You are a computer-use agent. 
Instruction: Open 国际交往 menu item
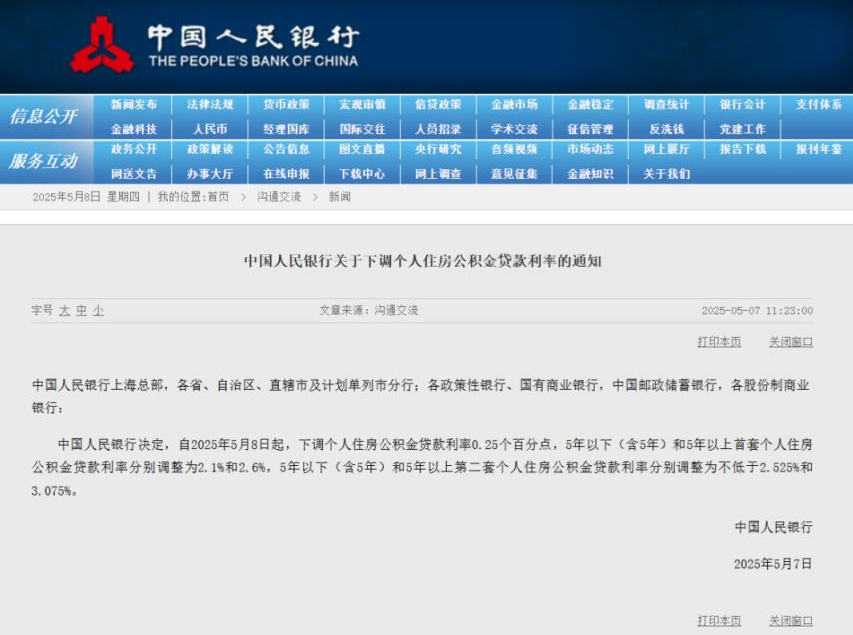click(x=362, y=129)
